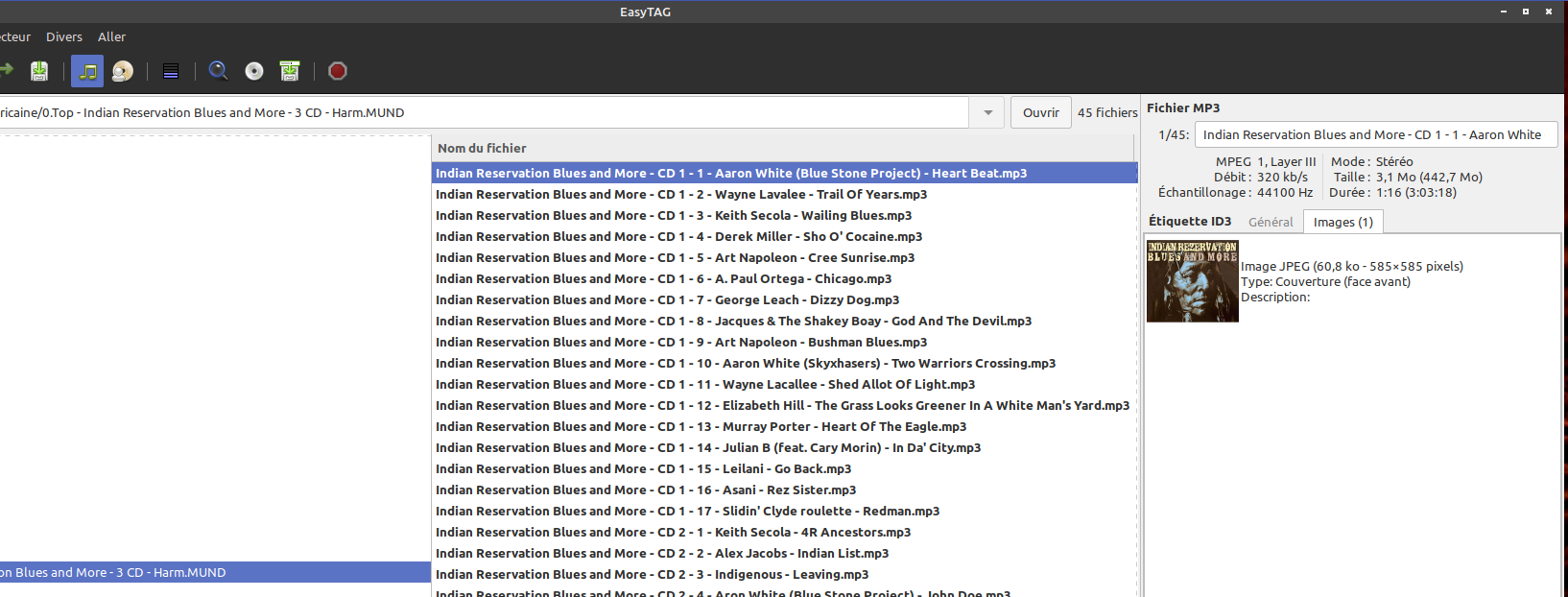The height and width of the screenshot is (597, 1568).
Task: Open the Divers menu
Action: point(64,36)
